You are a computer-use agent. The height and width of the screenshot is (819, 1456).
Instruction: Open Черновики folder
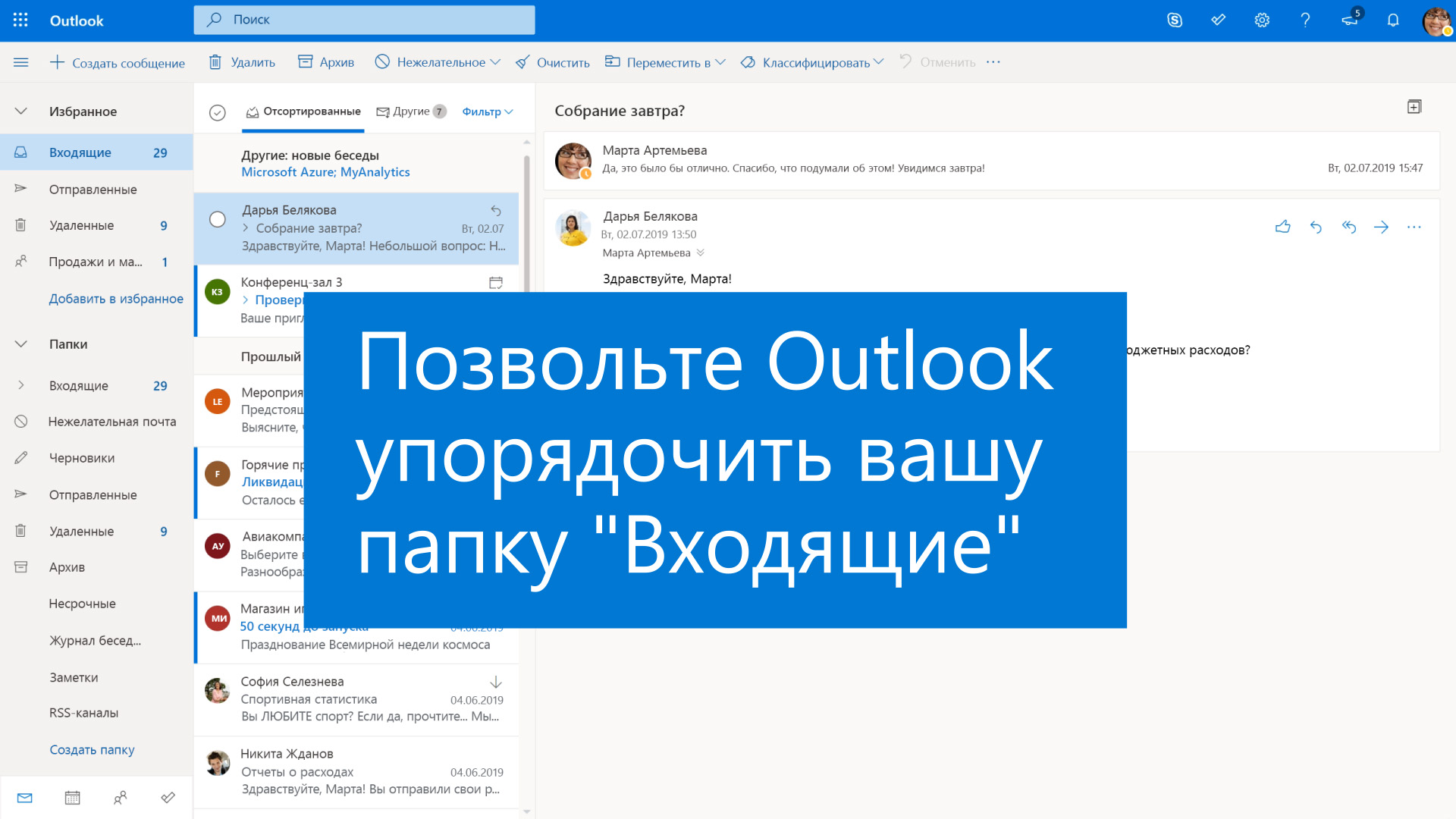click(x=97, y=458)
